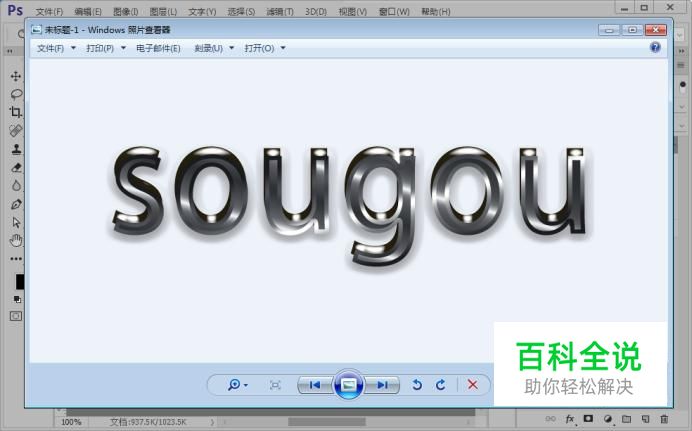Screen dimensions: 692x431
Task: Reset default foreground and background colors
Action: point(17,300)
